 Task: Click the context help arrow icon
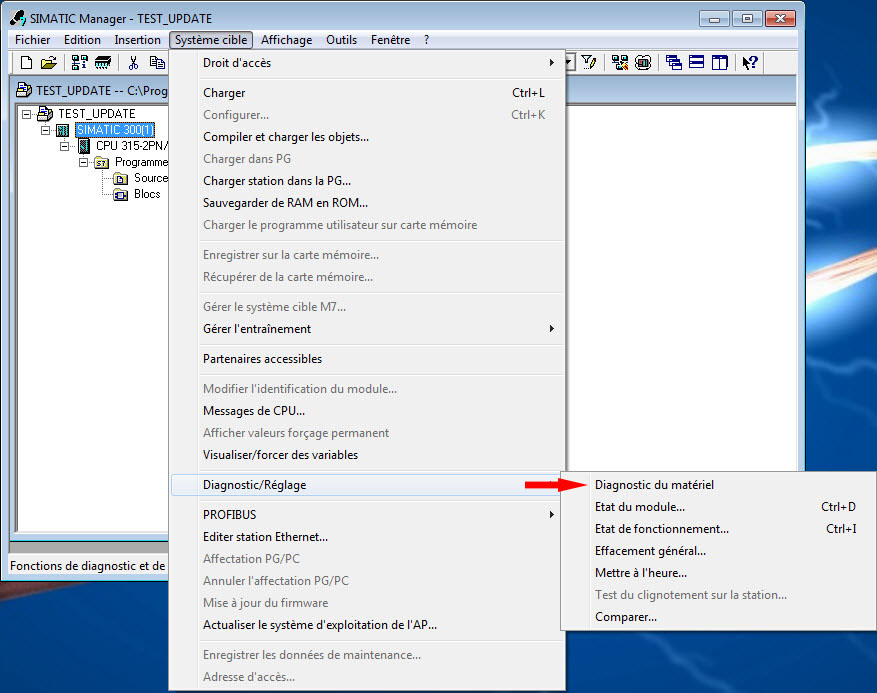pos(750,63)
